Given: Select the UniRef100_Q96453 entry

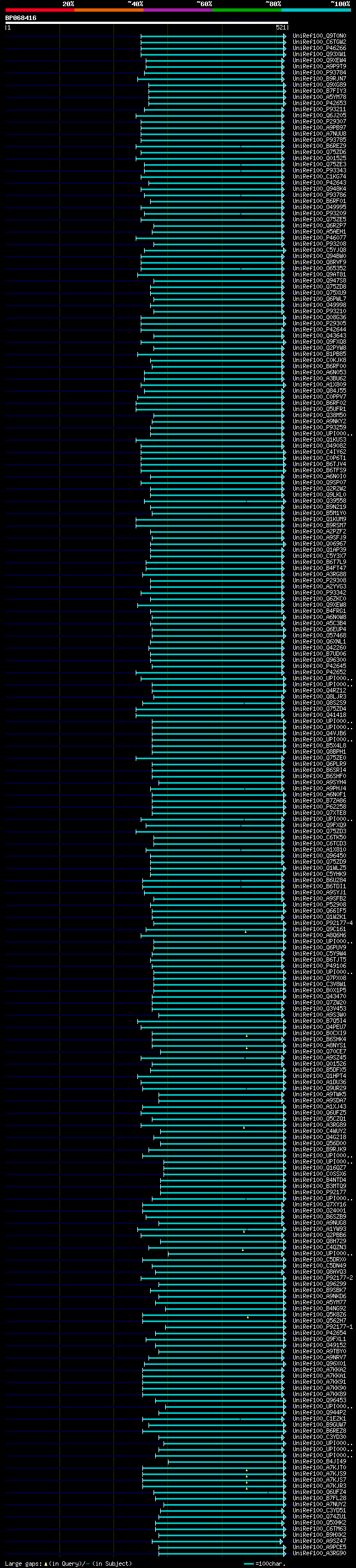Looking at the screenshot, I should pos(319,1400).
